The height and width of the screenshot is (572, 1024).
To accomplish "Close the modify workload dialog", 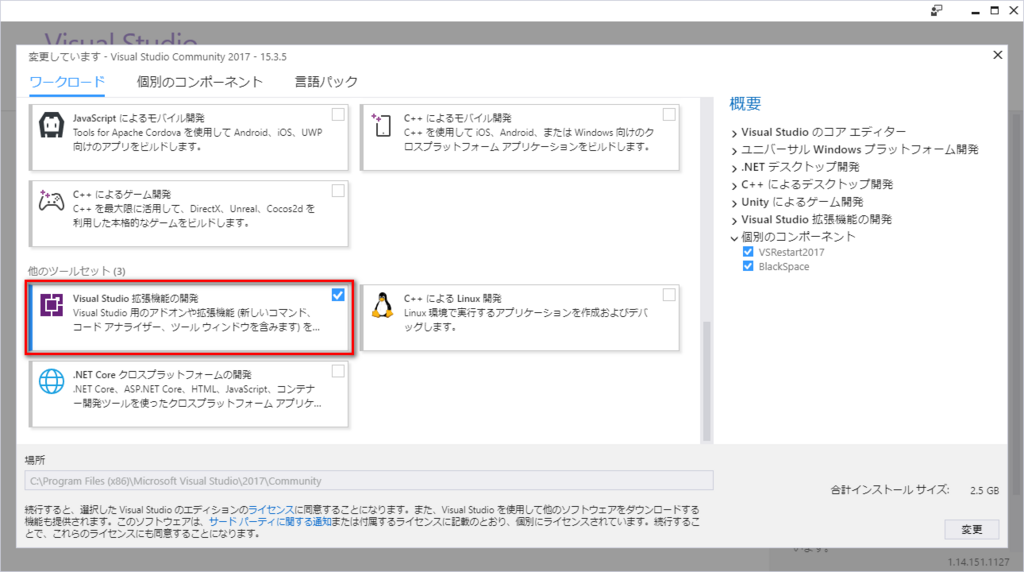I will click(x=997, y=55).
